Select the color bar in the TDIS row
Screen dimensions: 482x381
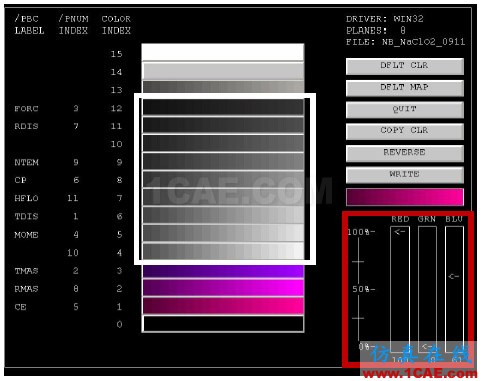click(223, 216)
